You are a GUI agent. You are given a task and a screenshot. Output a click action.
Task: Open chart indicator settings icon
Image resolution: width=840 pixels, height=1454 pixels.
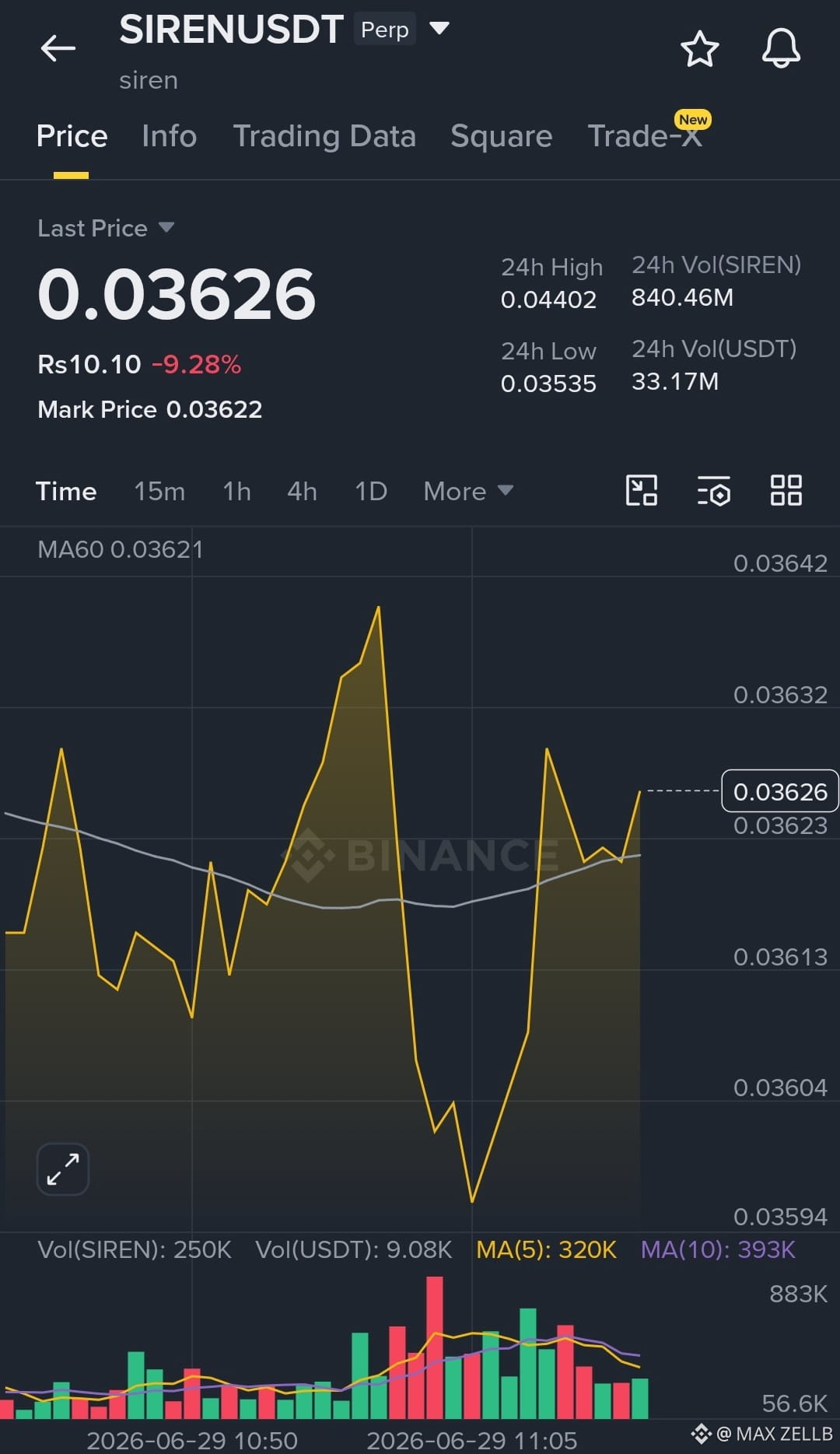pos(713,491)
